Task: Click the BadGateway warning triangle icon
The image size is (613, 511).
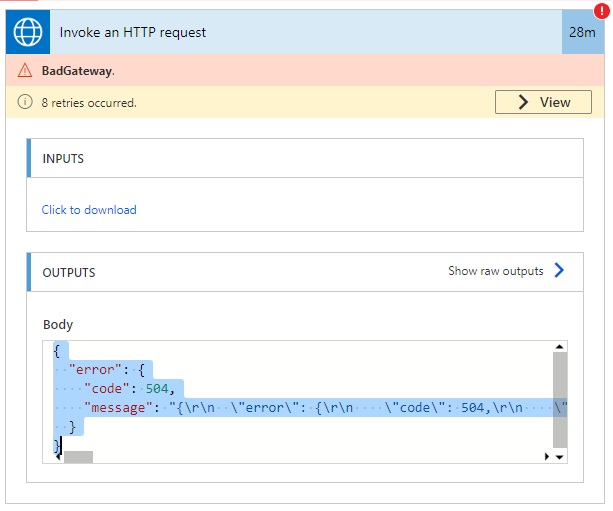Action: point(26,71)
